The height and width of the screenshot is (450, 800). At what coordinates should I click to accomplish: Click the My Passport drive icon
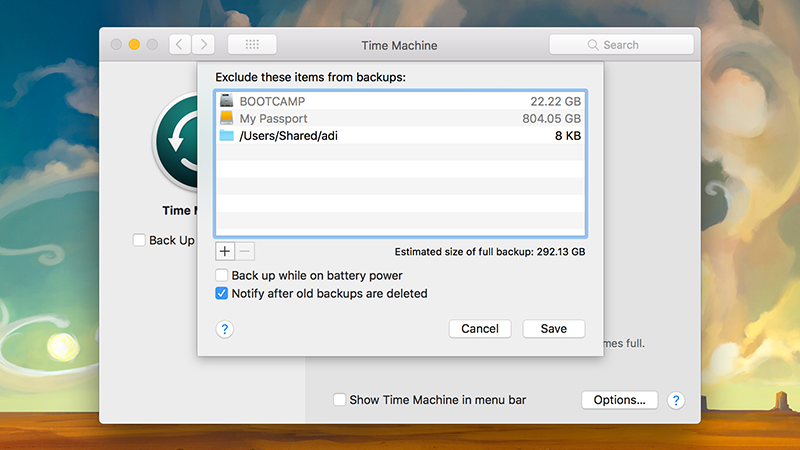tap(227, 118)
